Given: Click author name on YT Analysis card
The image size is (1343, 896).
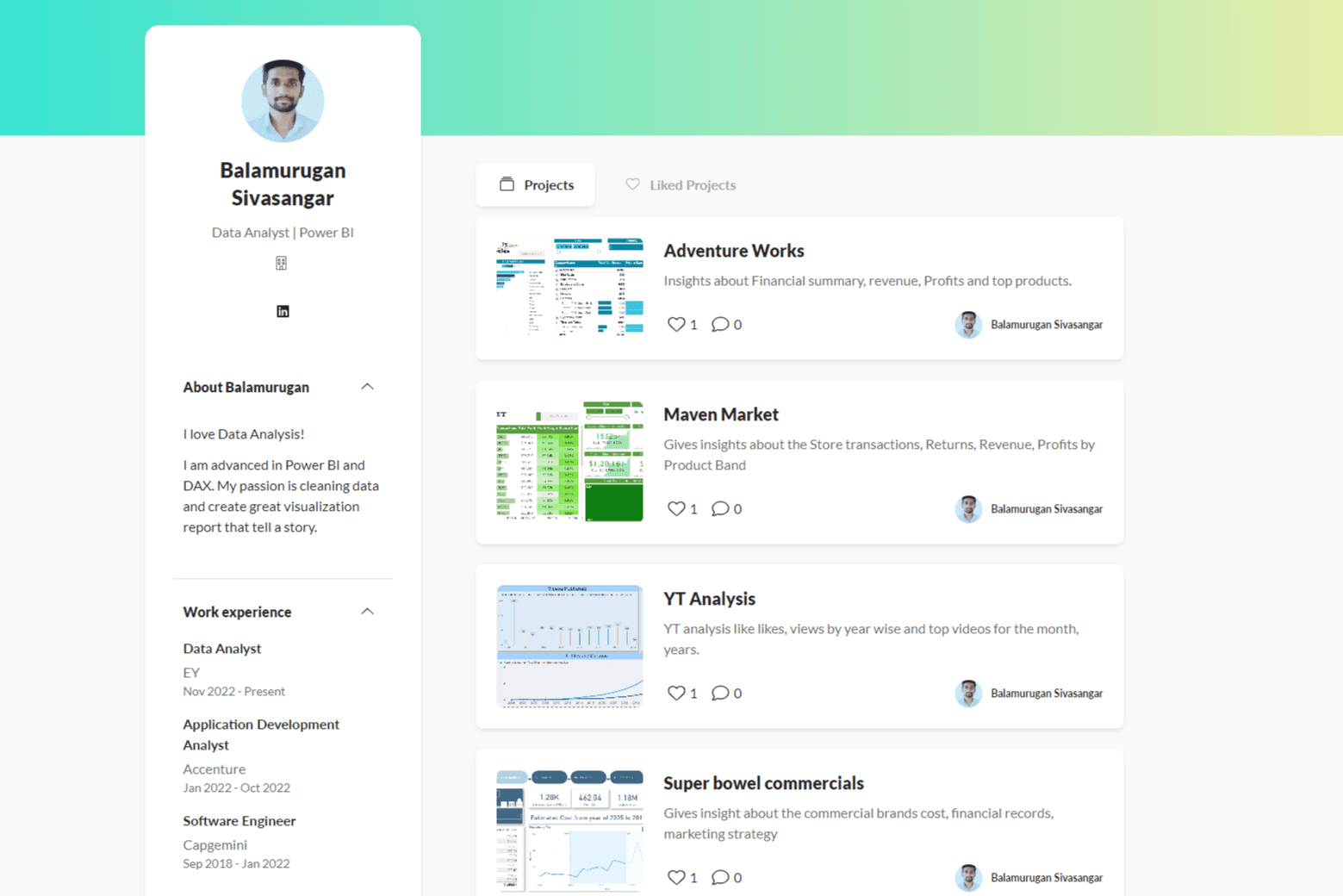Looking at the screenshot, I should [x=1047, y=694].
